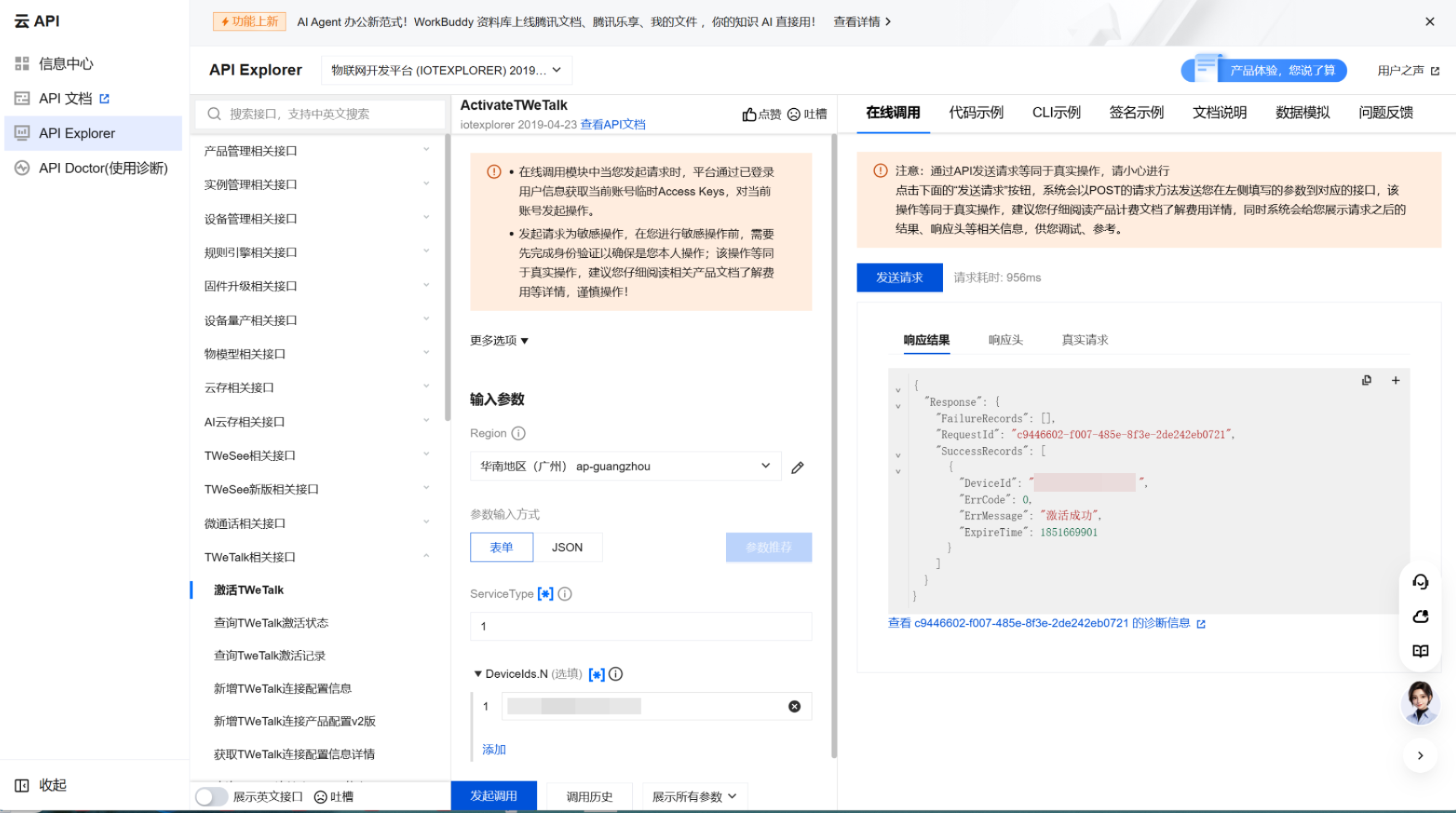
Task: Expand response JSON with plus icon
Action: click(x=1395, y=380)
